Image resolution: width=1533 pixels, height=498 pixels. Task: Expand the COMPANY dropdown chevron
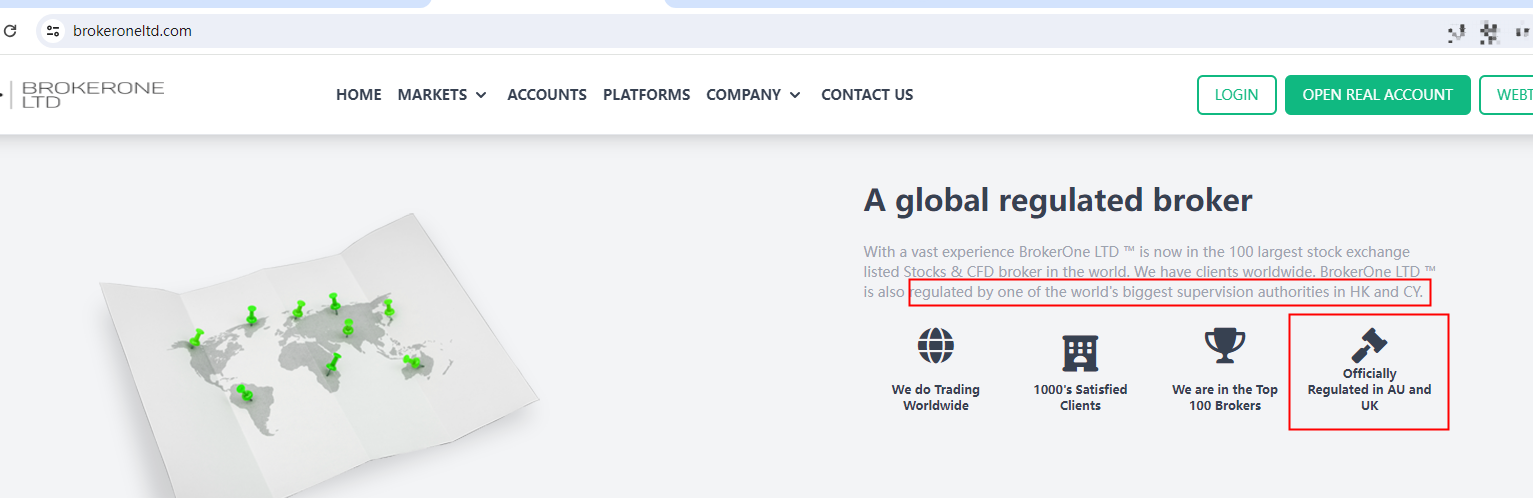[x=795, y=95]
